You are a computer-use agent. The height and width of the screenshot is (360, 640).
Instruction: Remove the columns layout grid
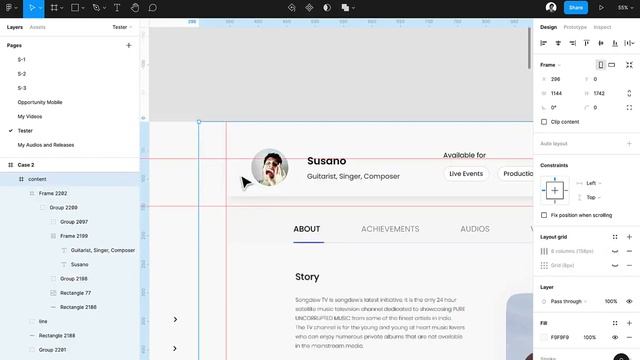tap(629, 251)
